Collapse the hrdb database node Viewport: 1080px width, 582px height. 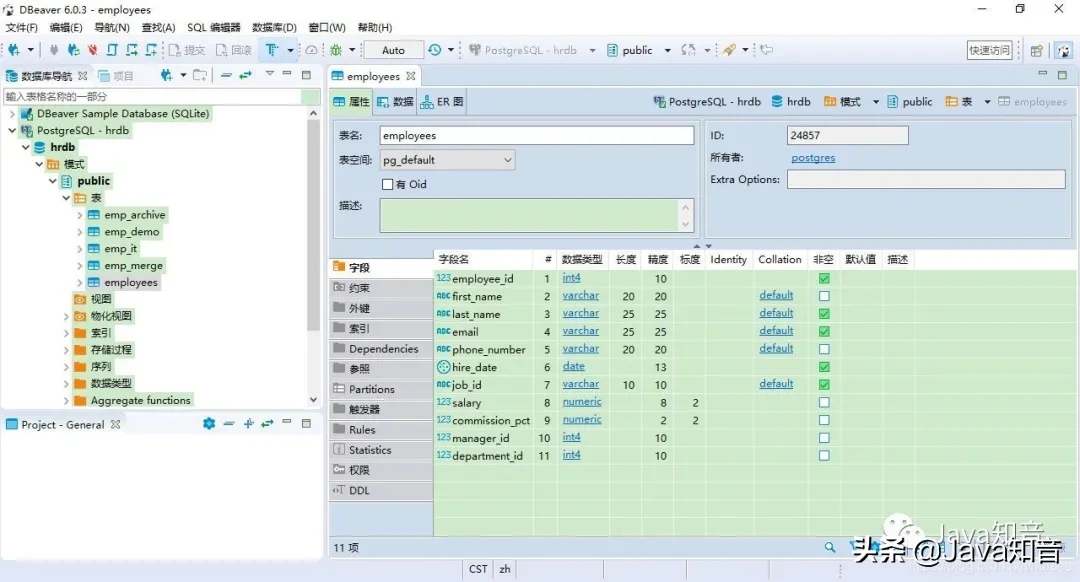click(25, 147)
